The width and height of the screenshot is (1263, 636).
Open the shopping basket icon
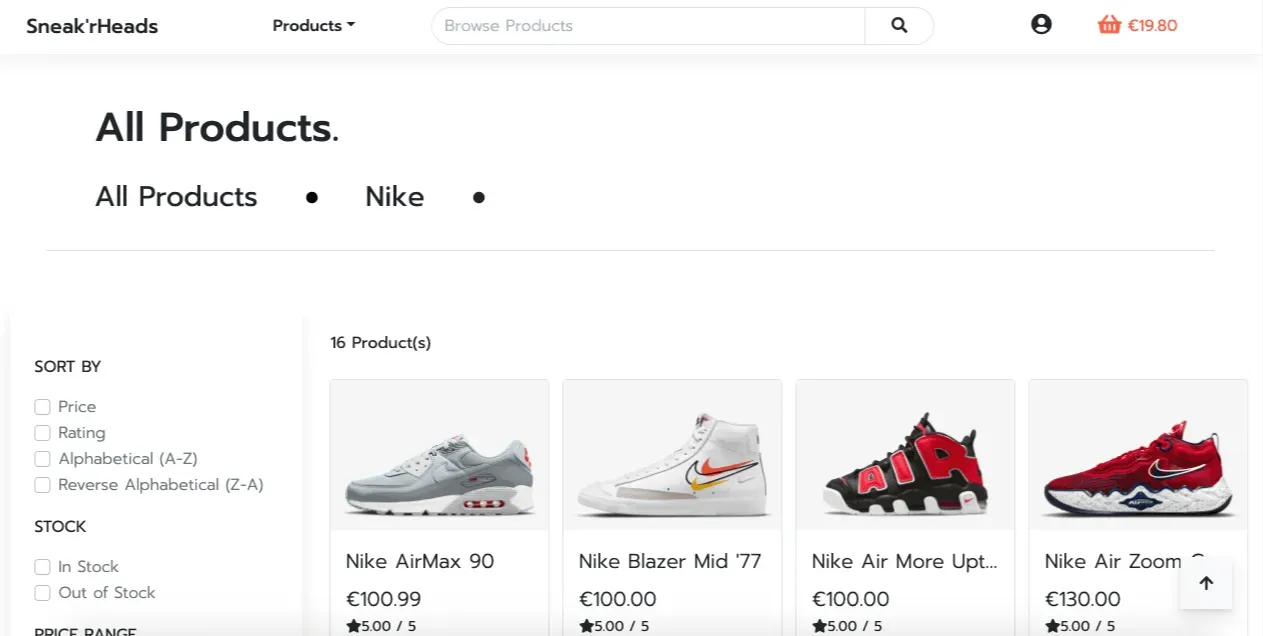[1109, 25]
